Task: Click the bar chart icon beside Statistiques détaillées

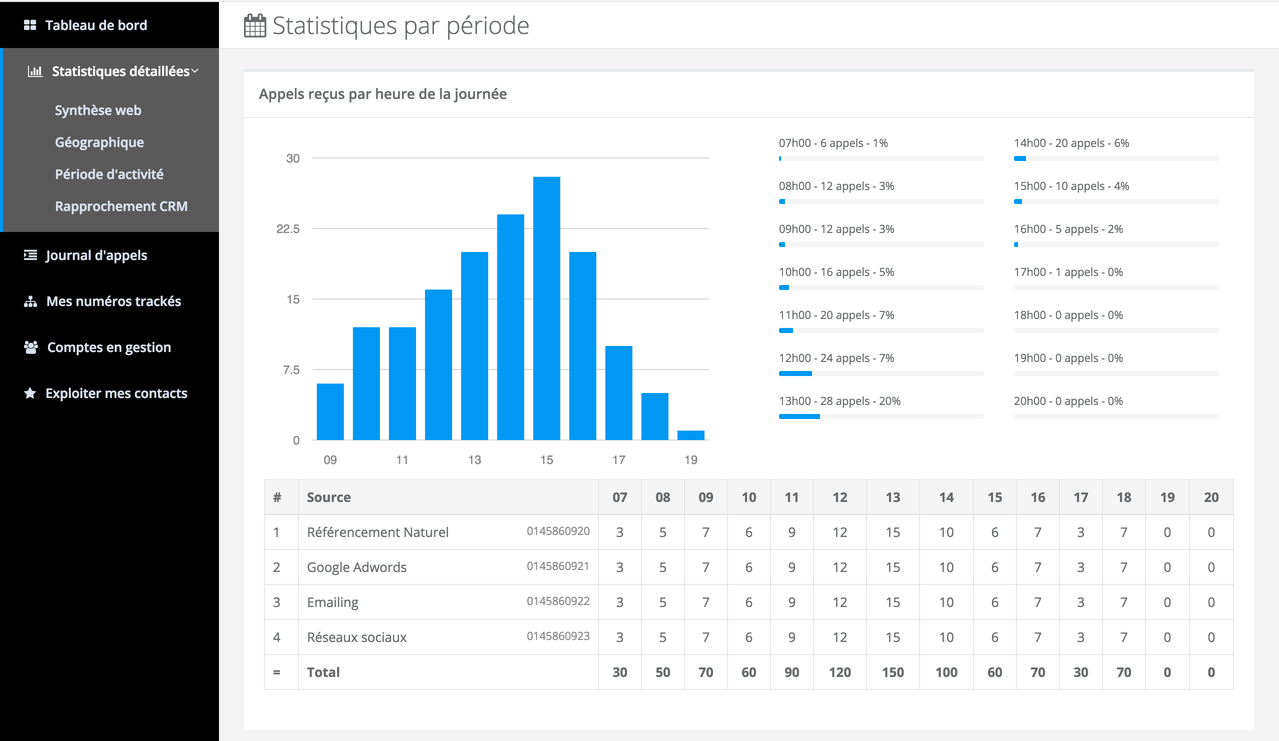Action: click(x=35, y=72)
